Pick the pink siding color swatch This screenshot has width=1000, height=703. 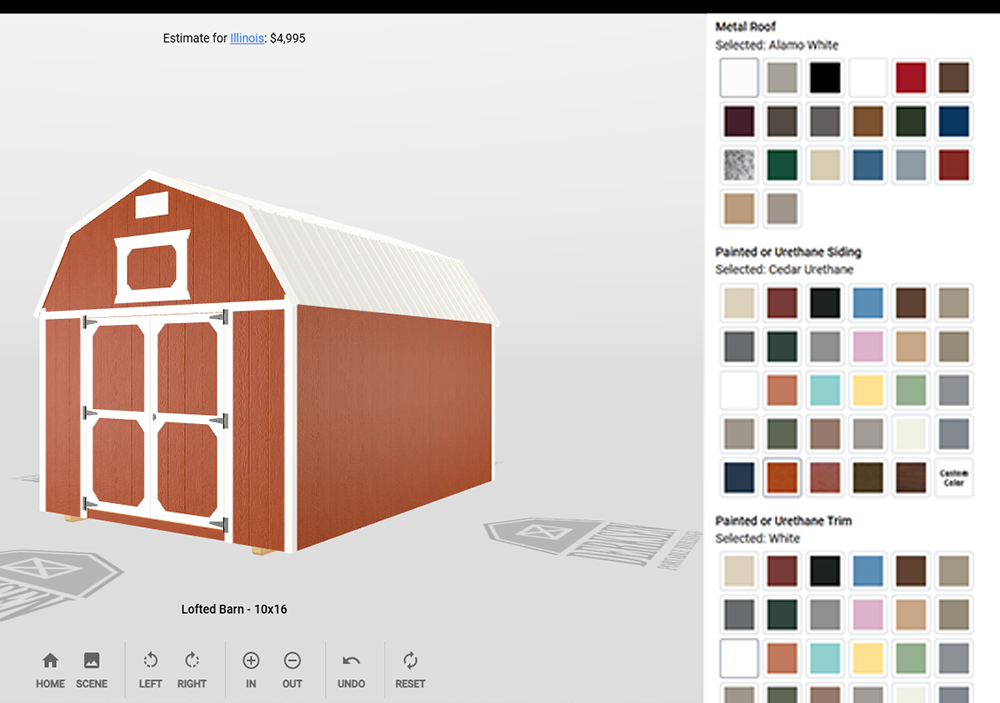click(x=868, y=347)
